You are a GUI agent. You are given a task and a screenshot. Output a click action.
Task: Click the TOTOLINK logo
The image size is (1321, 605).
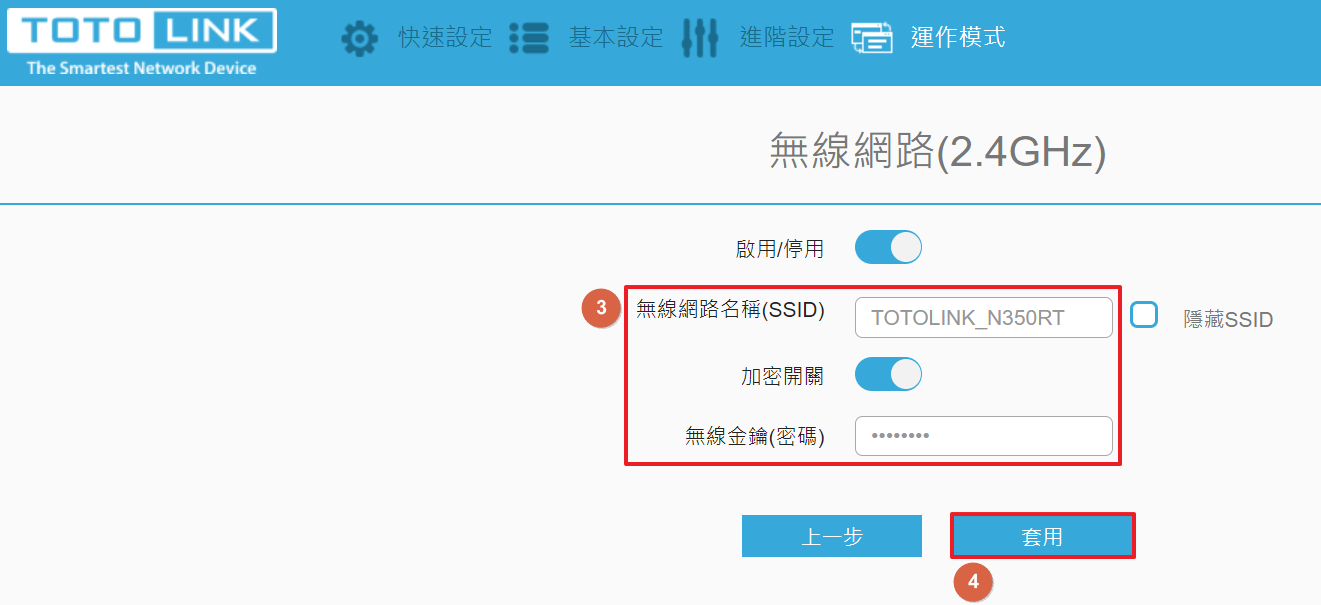coord(141,43)
